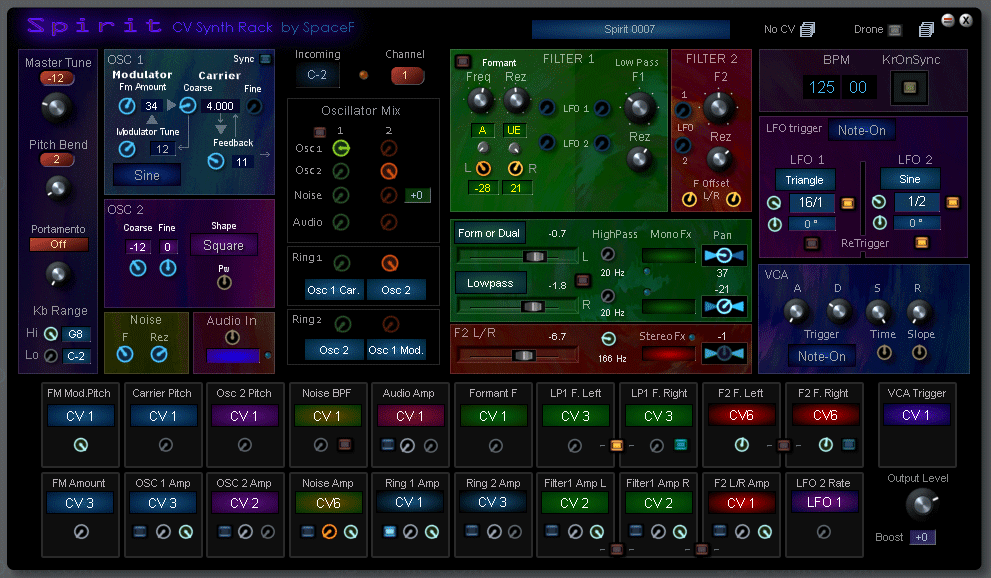Image resolution: width=991 pixels, height=578 pixels.
Task: Select the FM Mod.Pitch CV 1 source
Action: point(80,416)
